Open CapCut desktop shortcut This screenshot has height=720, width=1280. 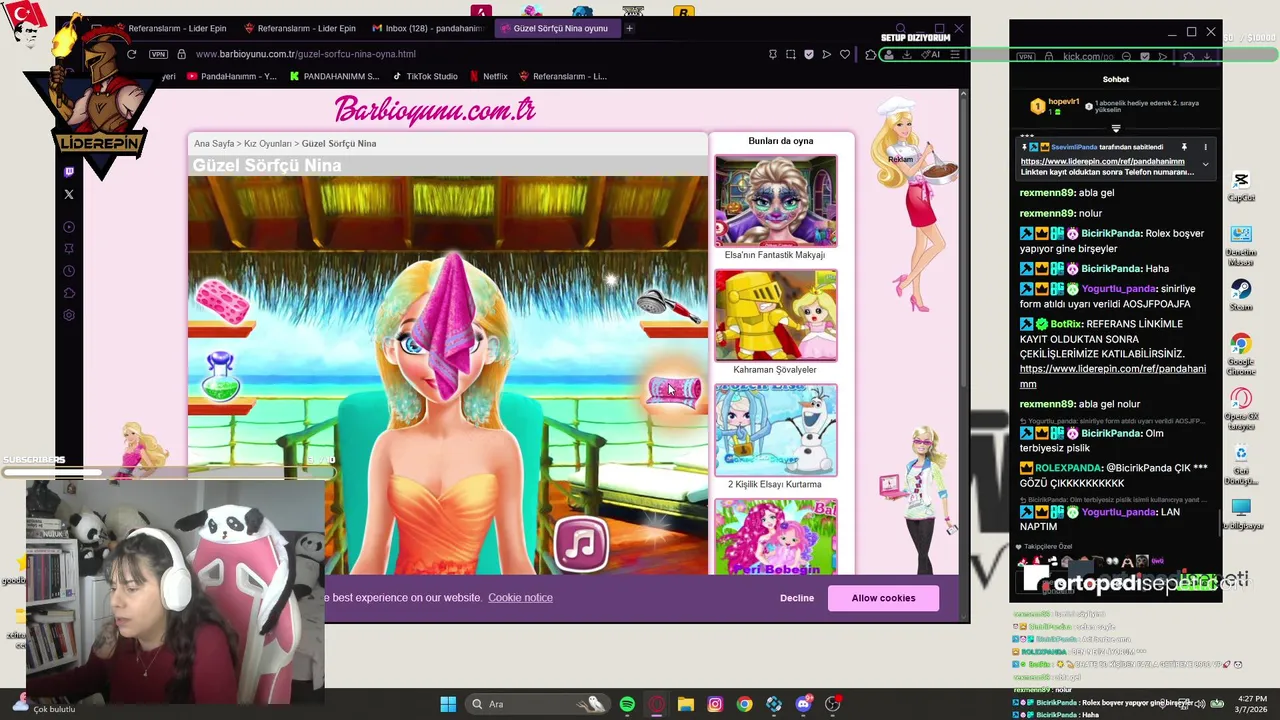pyautogui.click(x=1241, y=186)
